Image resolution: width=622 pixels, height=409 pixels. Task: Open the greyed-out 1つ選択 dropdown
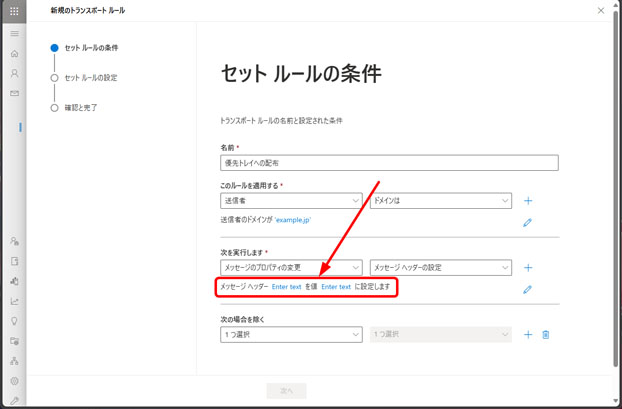tap(441, 334)
